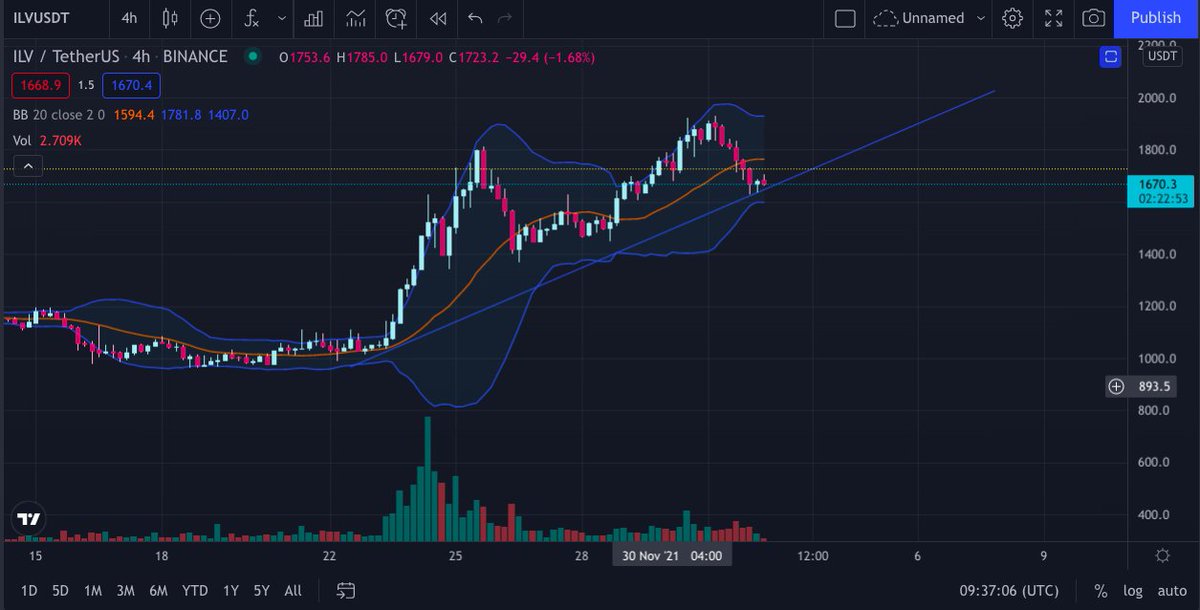1200x610 pixels.
Task: Collapse the indicator legend with the chevron
Action: click(27, 165)
